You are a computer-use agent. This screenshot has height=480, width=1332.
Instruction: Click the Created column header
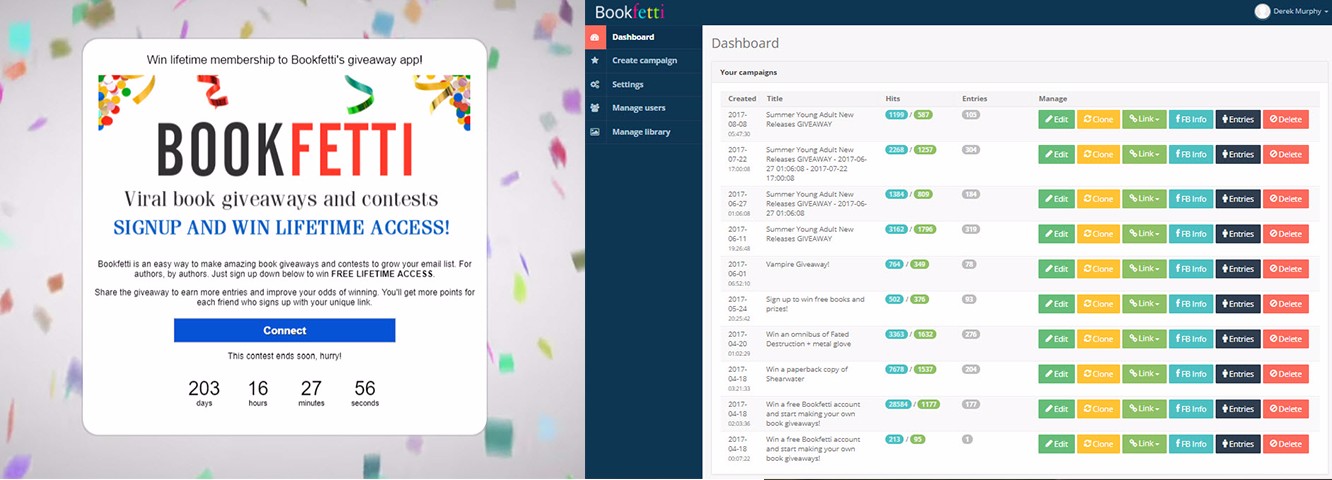click(x=742, y=99)
